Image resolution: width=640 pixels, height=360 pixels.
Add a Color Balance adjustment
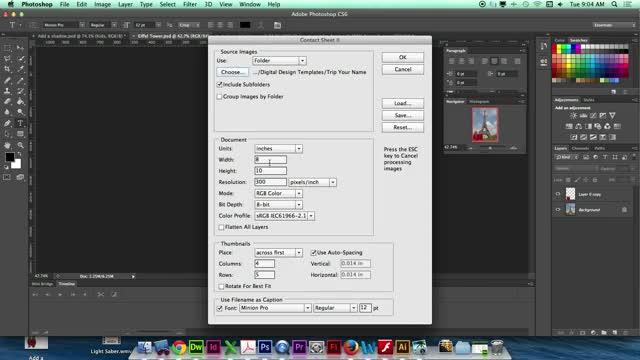point(578,126)
